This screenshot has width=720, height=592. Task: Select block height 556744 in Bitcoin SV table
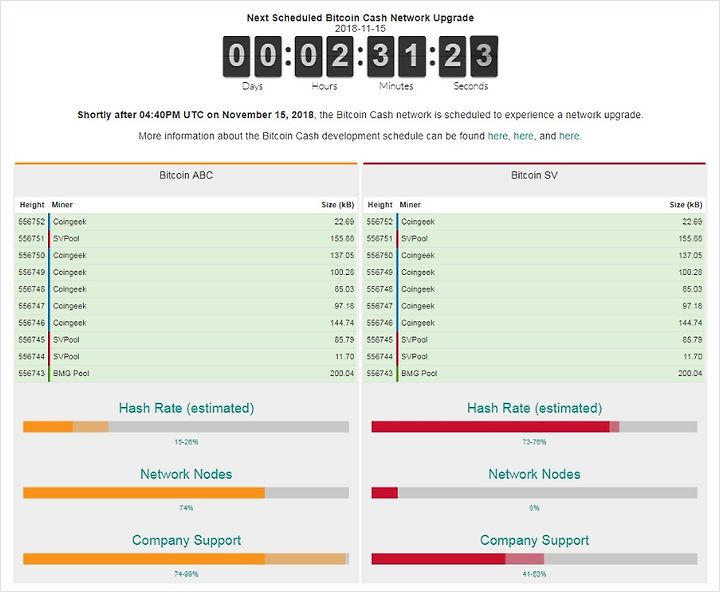[380, 356]
